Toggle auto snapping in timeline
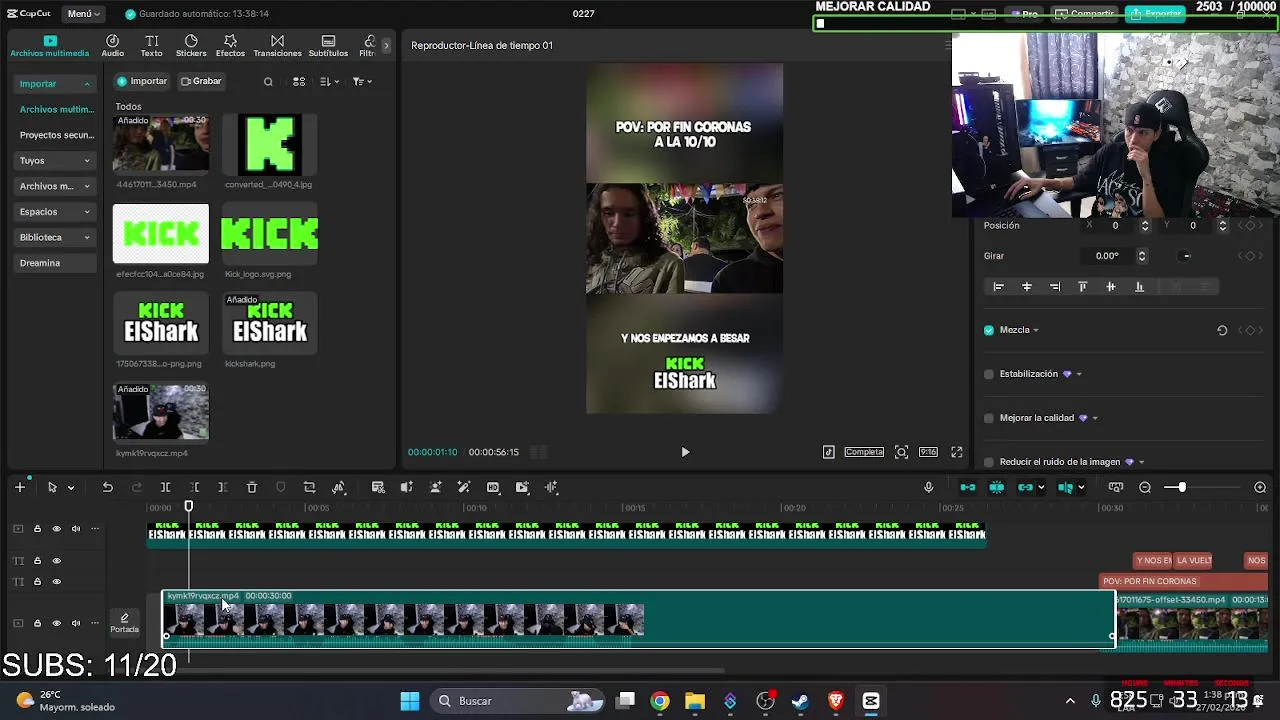Viewport: 1280px width, 720px height. [x=997, y=487]
